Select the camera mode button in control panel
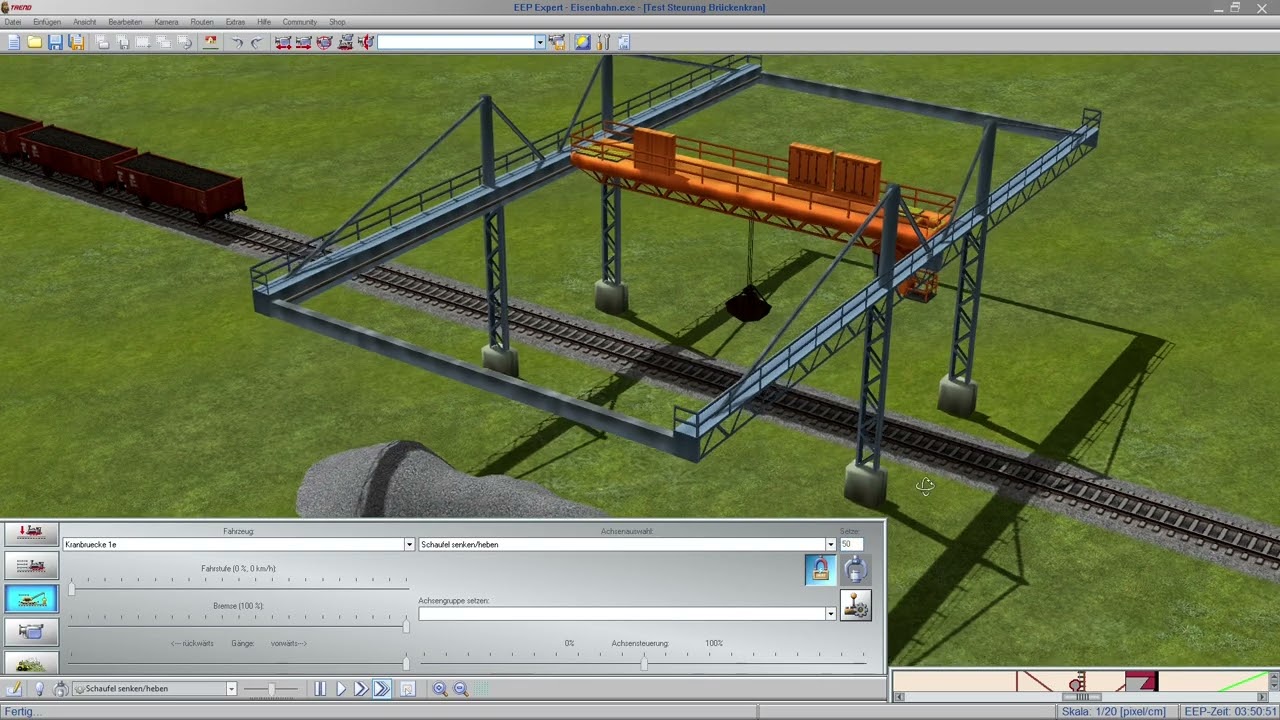This screenshot has height=720, width=1280. 31,631
